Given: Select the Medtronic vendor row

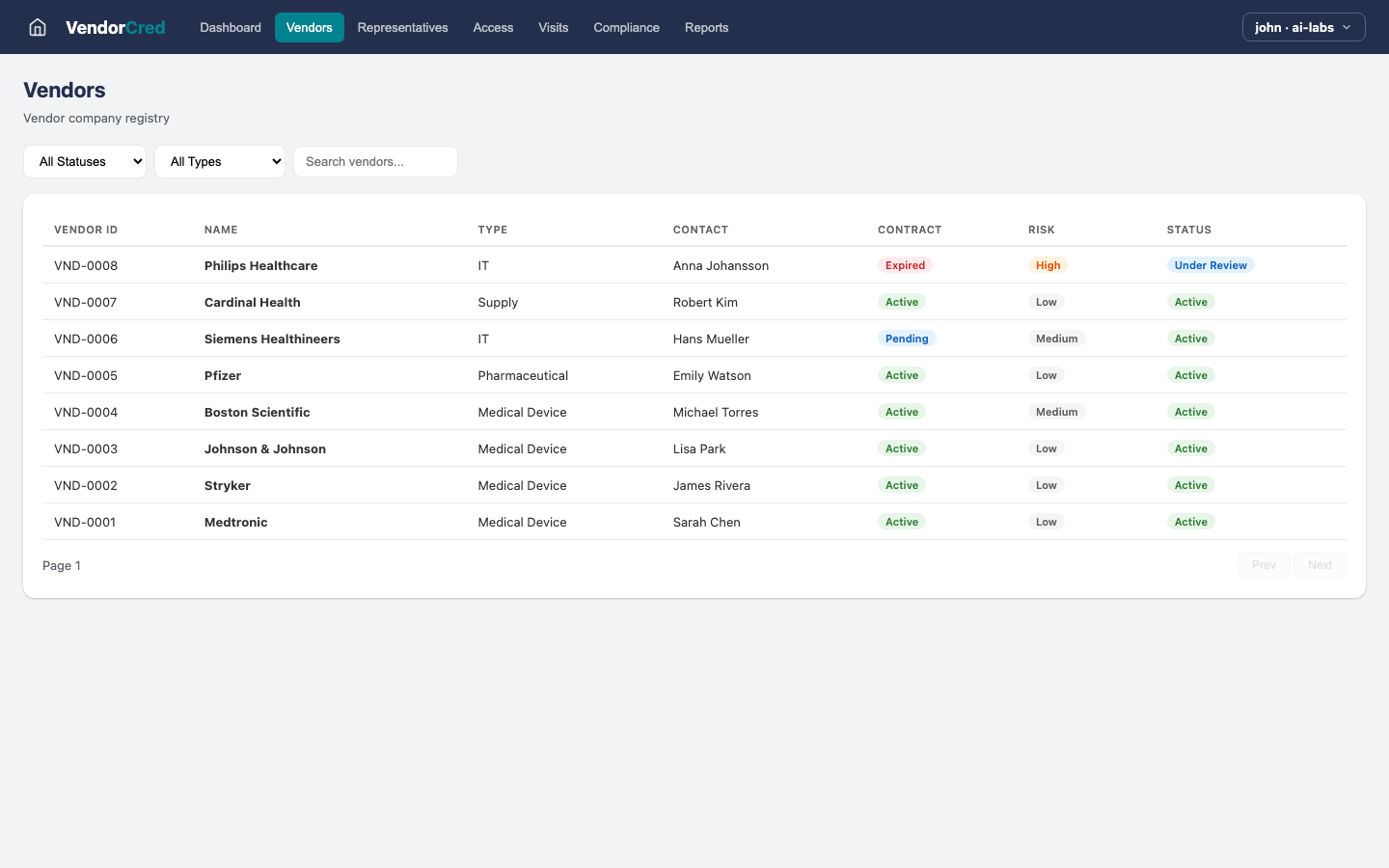Looking at the screenshot, I should point(235,522).
